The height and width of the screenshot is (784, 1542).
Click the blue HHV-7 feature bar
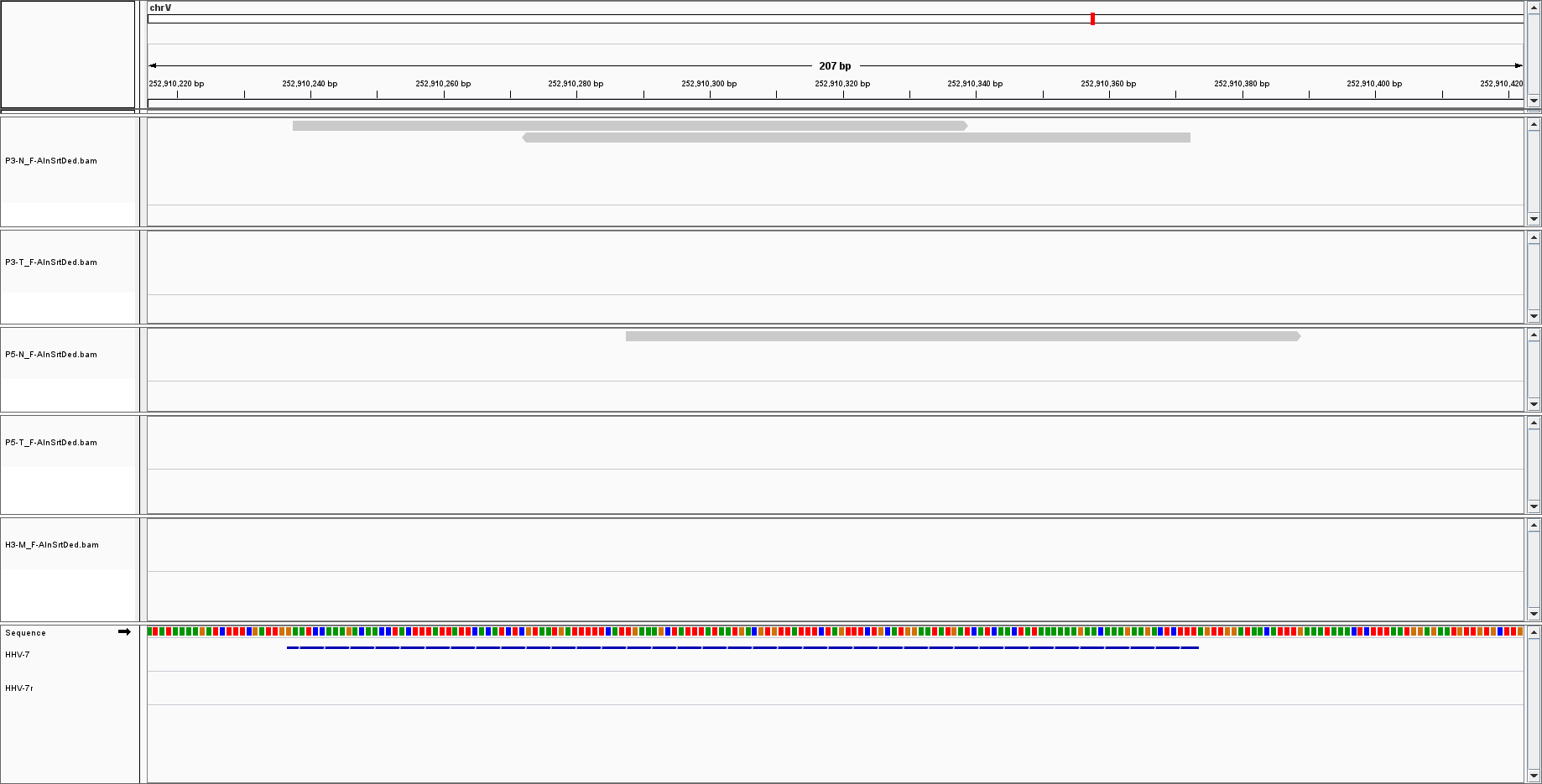coord(742,647)
